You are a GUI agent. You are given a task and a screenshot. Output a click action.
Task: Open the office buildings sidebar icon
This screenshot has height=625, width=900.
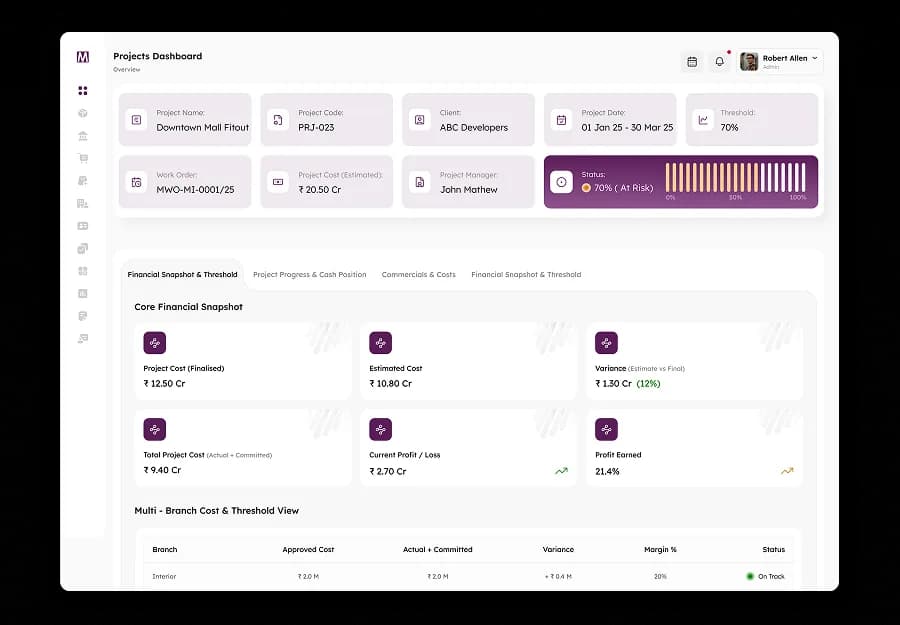pyautogui.click(x=83, y=203)
